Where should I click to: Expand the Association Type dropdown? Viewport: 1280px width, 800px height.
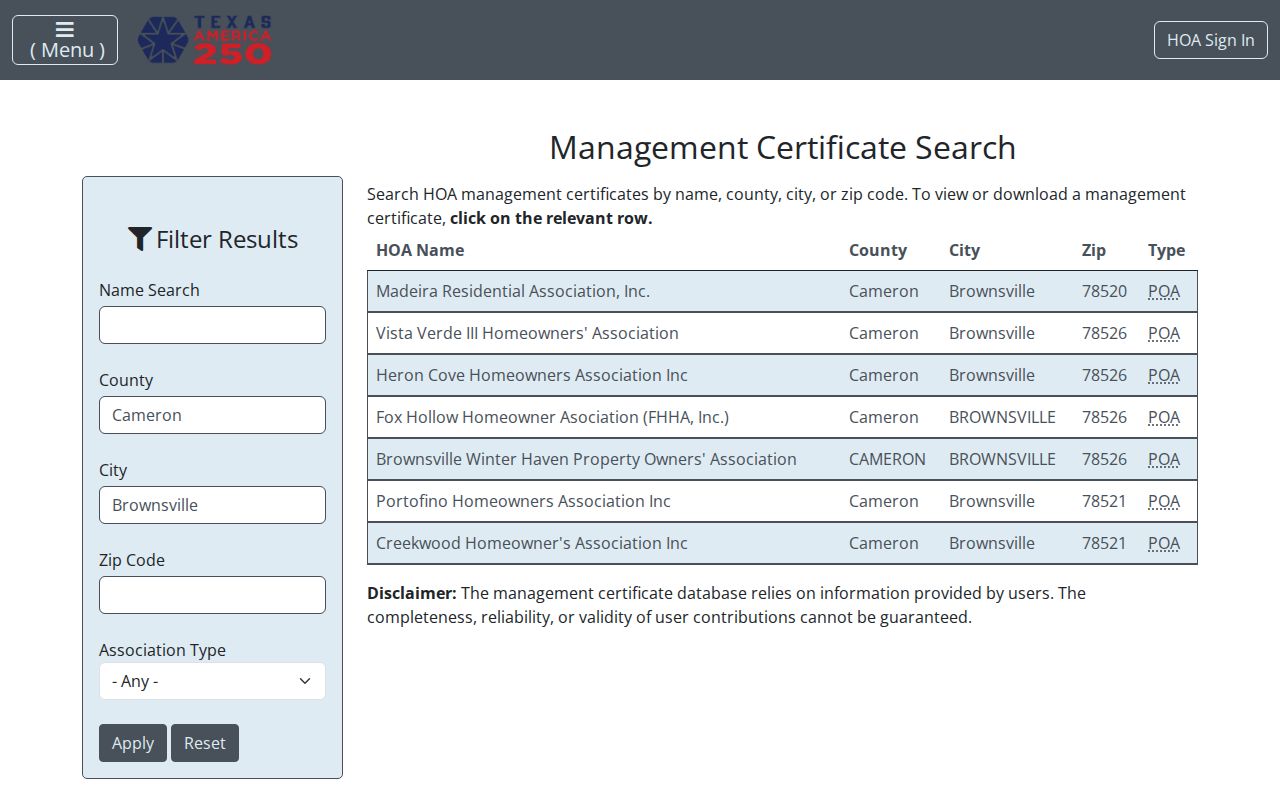click(x=212, y=681)
